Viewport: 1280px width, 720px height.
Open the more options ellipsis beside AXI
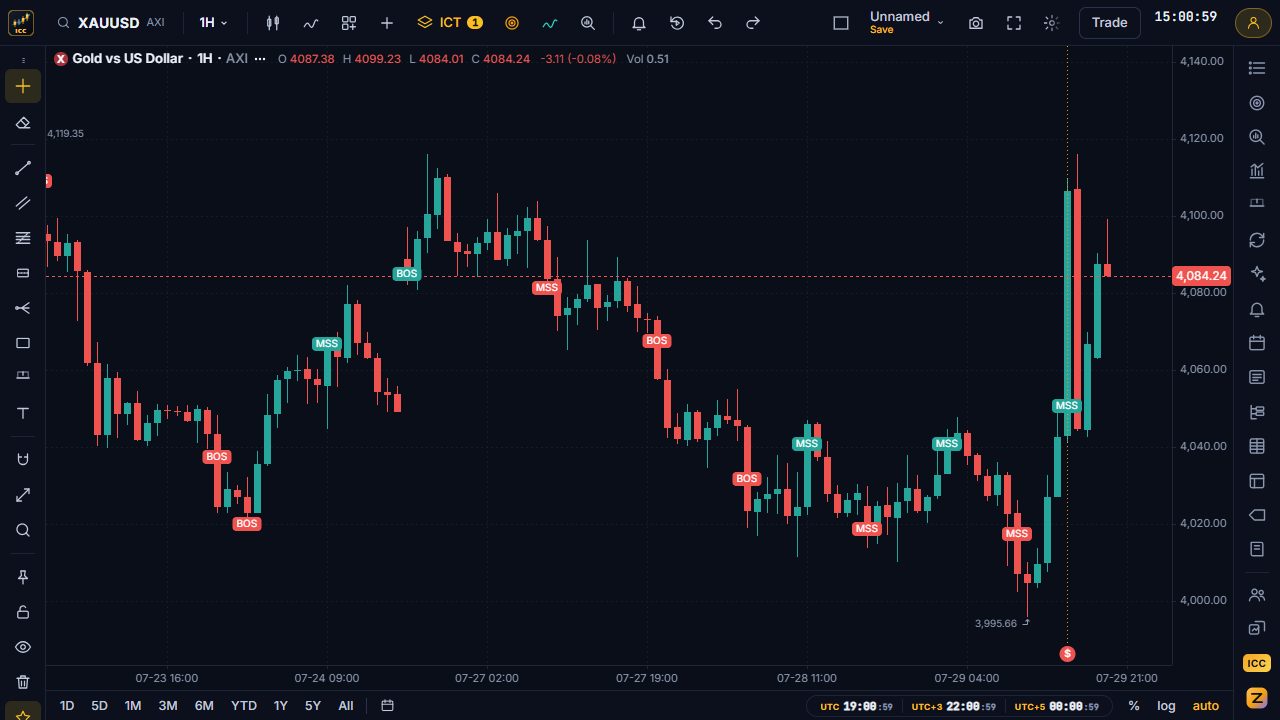point(260,59)
